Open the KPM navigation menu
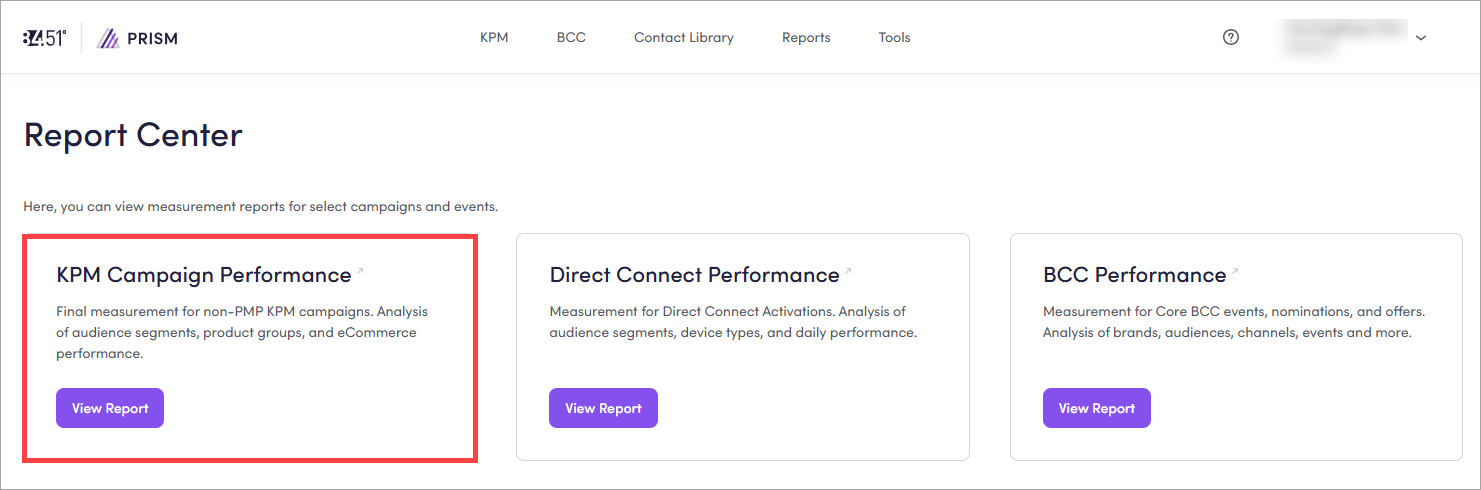1481x490 pixels. pos(494,37)
